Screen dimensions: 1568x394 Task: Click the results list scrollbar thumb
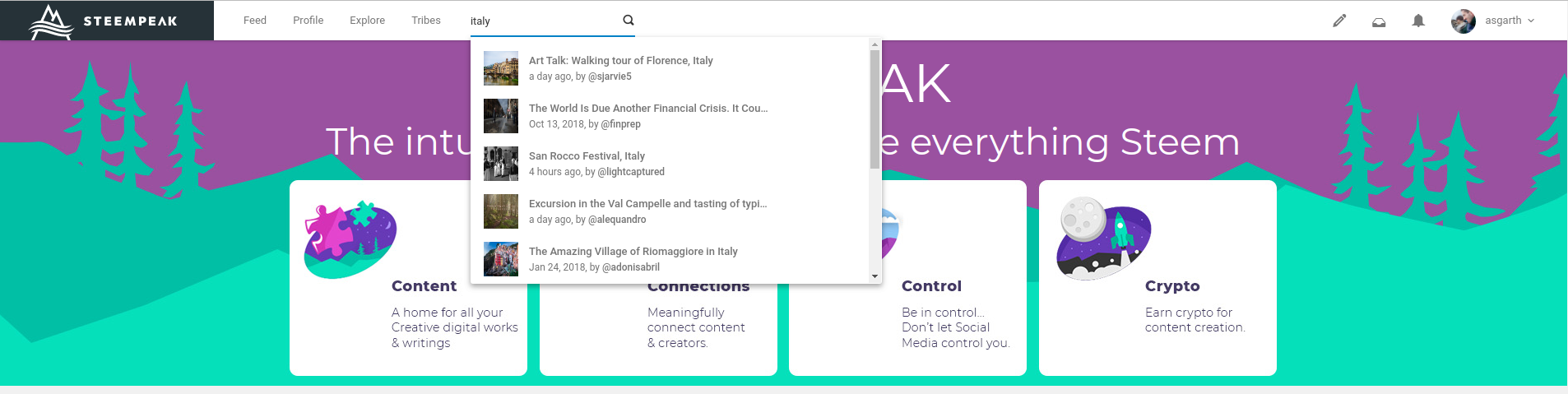coord(874,109)
